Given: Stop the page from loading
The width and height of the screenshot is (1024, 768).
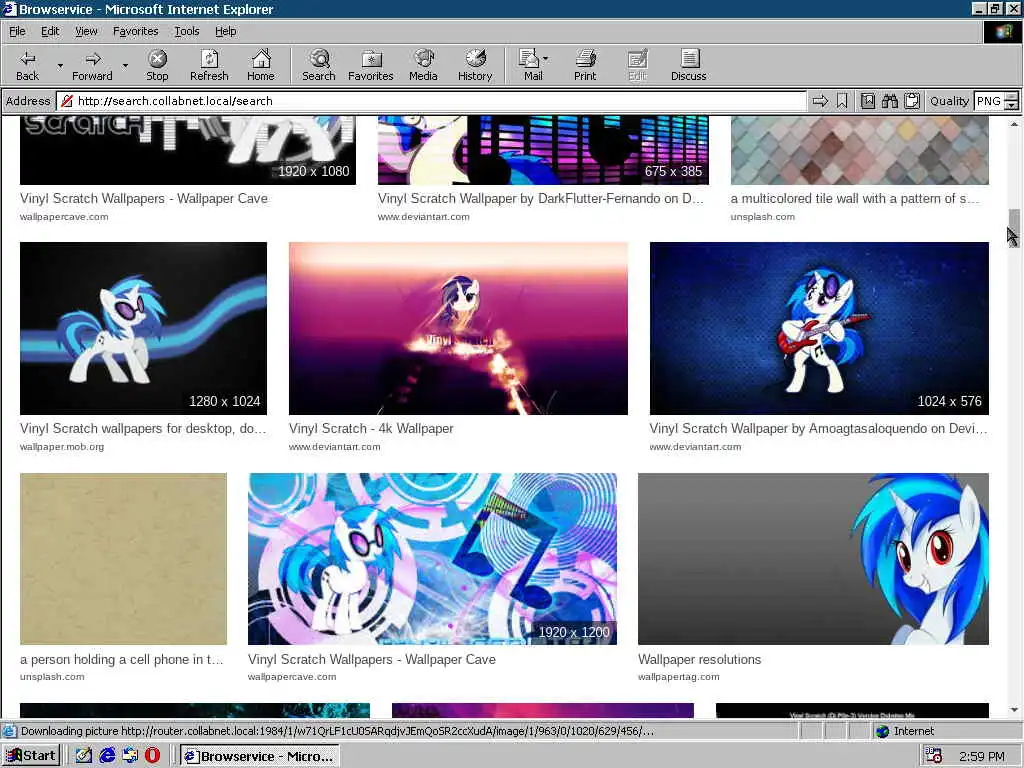Looking at the screenshot, I should click(x=157, y=65).
